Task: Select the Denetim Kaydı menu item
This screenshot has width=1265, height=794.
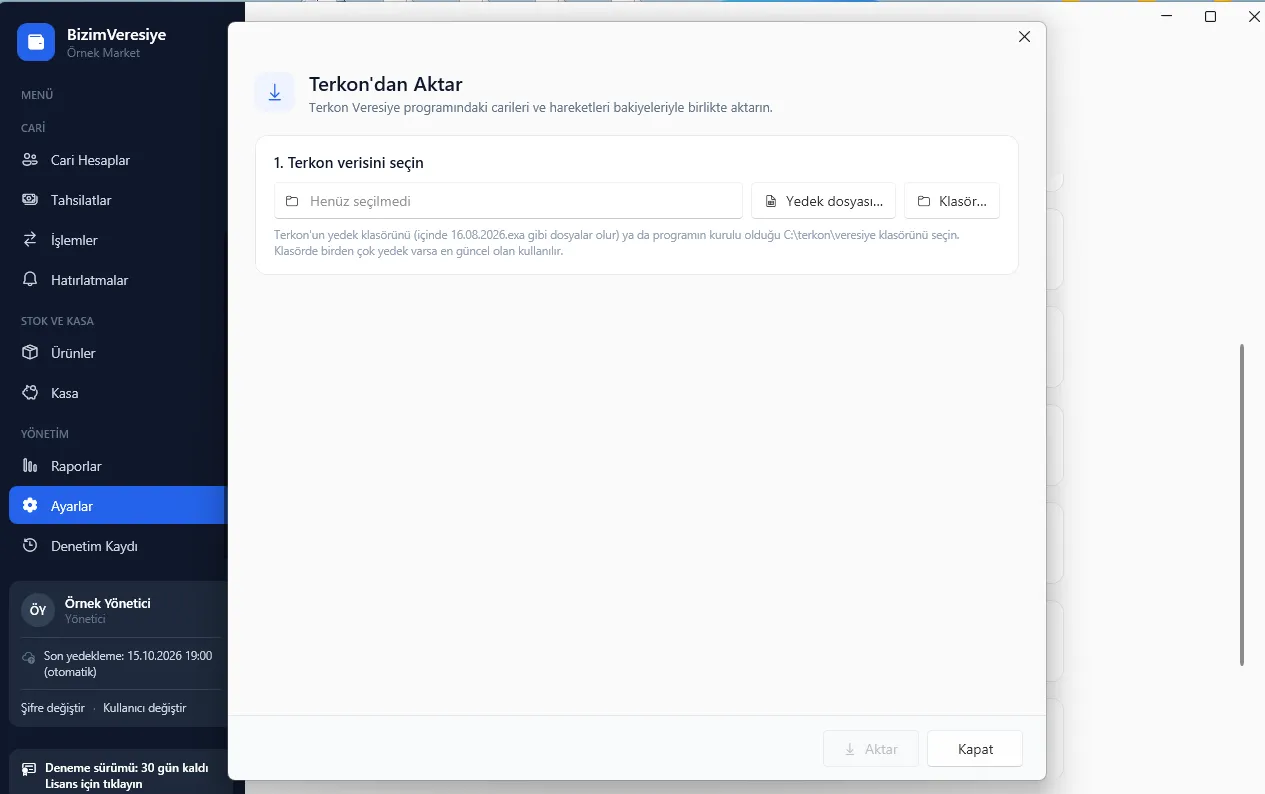Action: [x=117, y=546]
